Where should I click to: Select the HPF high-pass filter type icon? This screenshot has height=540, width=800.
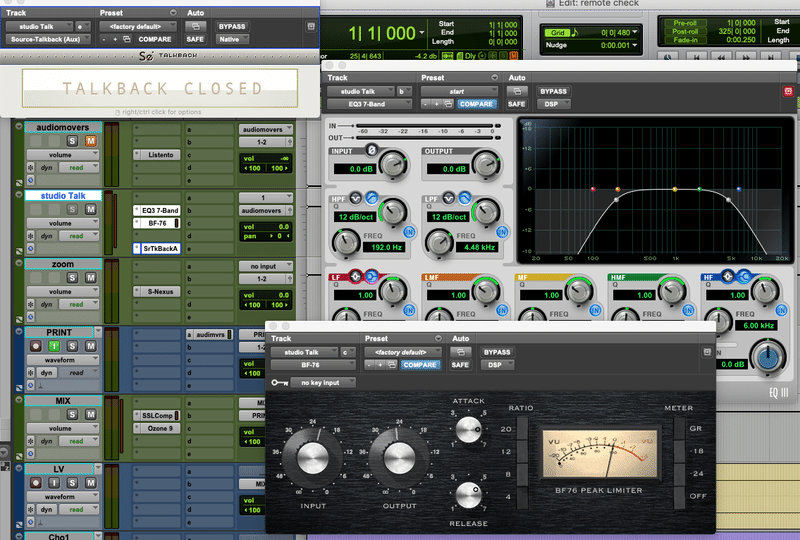(x=371, y=198)
